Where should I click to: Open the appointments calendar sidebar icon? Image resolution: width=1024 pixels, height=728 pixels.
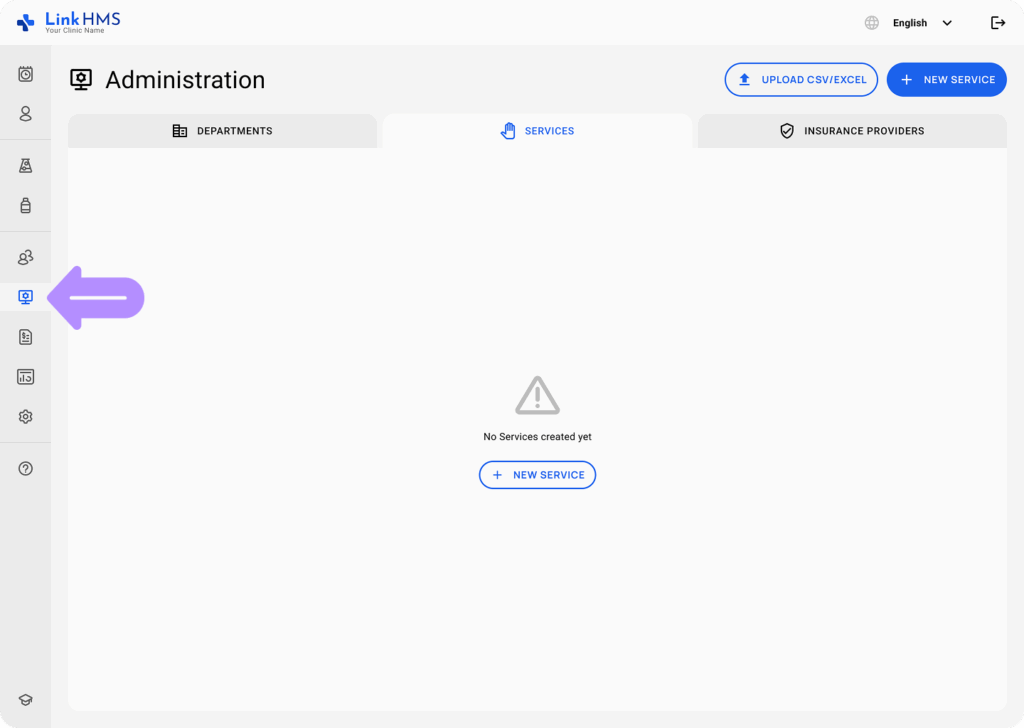click(25, 74)
